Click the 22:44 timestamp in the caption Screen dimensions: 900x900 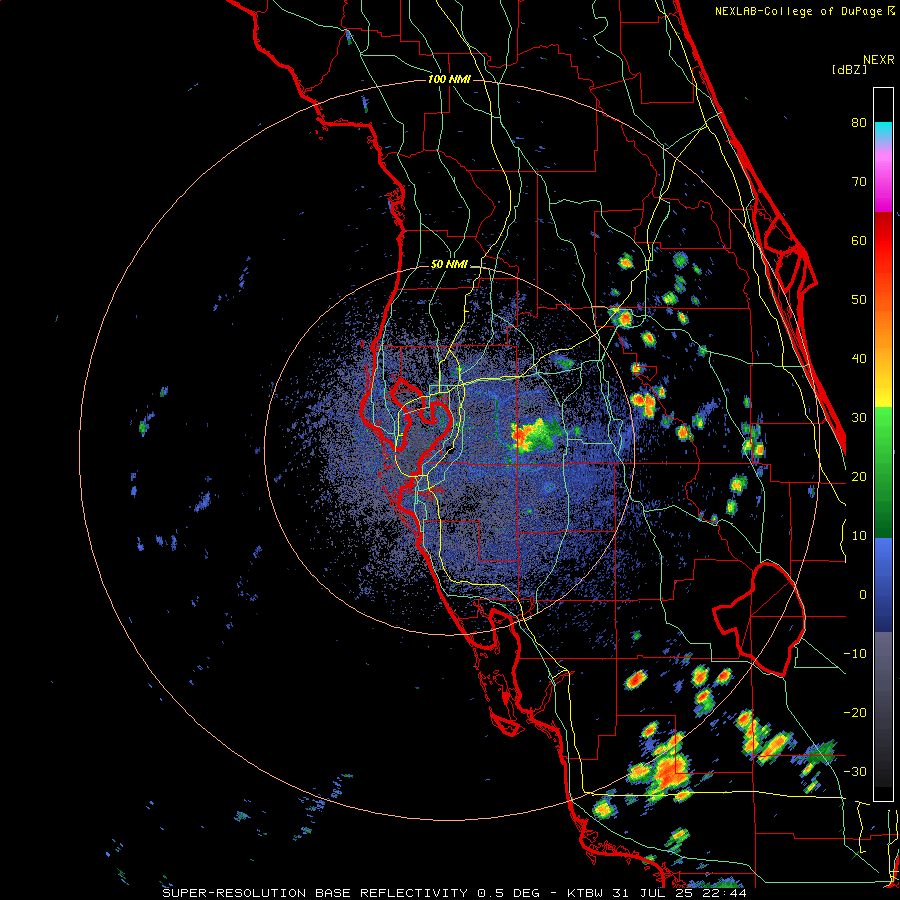click(726, 893)
